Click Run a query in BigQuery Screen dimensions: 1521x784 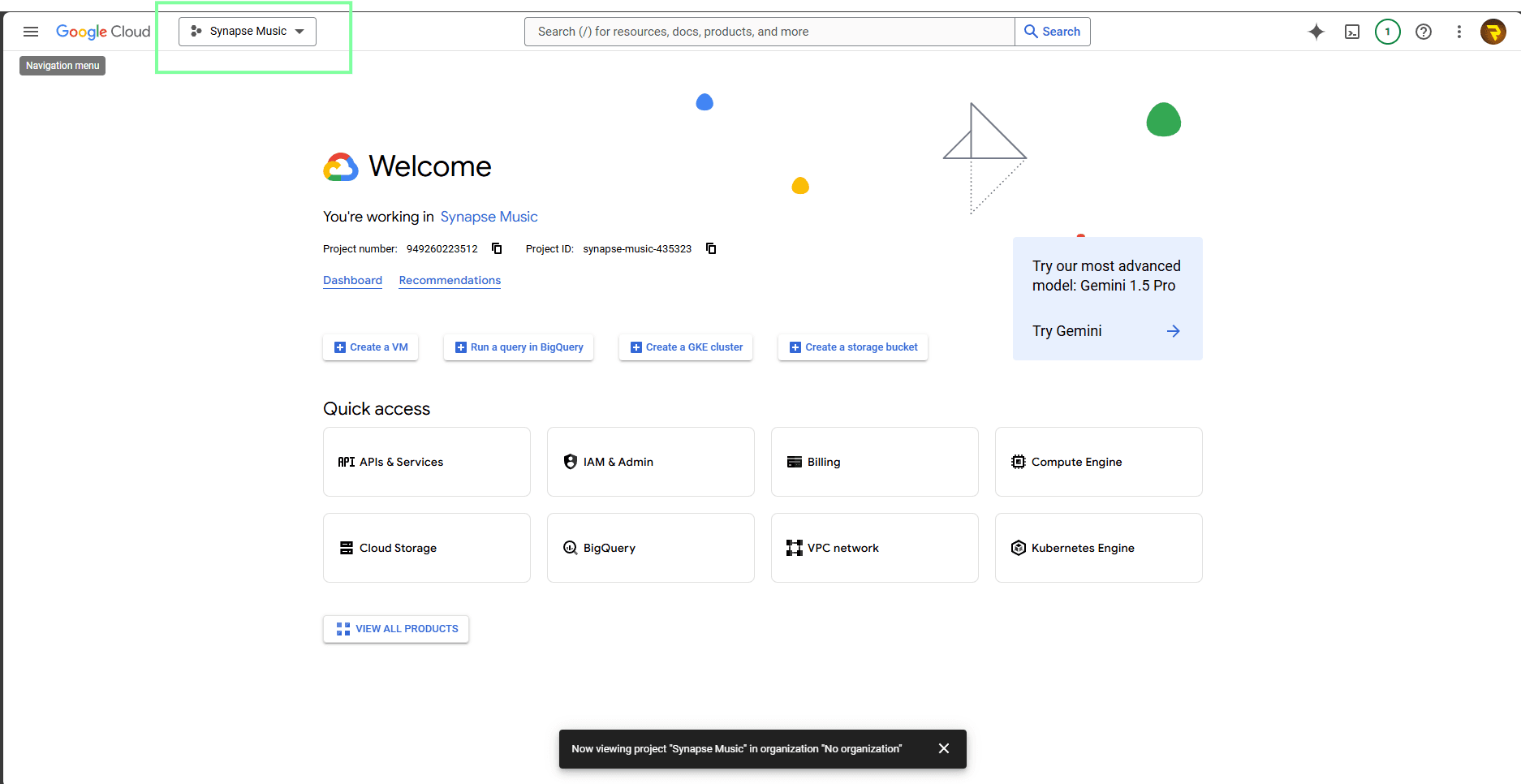click(519, 347)
